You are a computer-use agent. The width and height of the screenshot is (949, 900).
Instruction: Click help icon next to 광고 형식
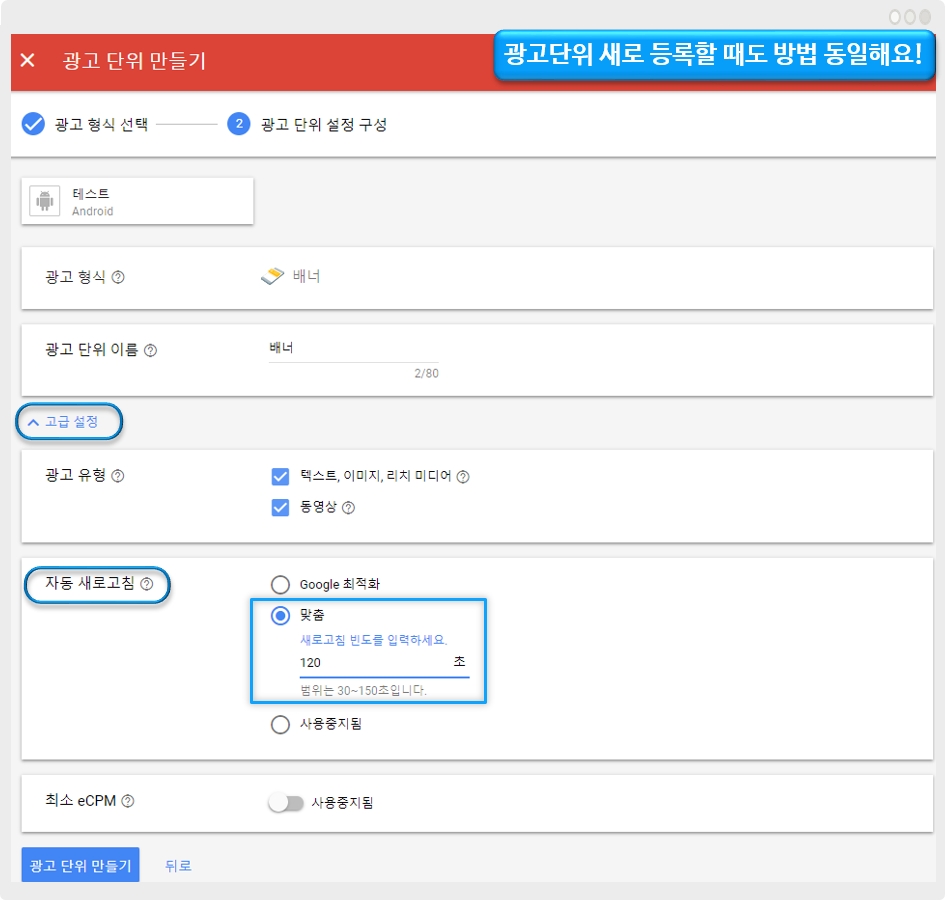click(118, 277)
